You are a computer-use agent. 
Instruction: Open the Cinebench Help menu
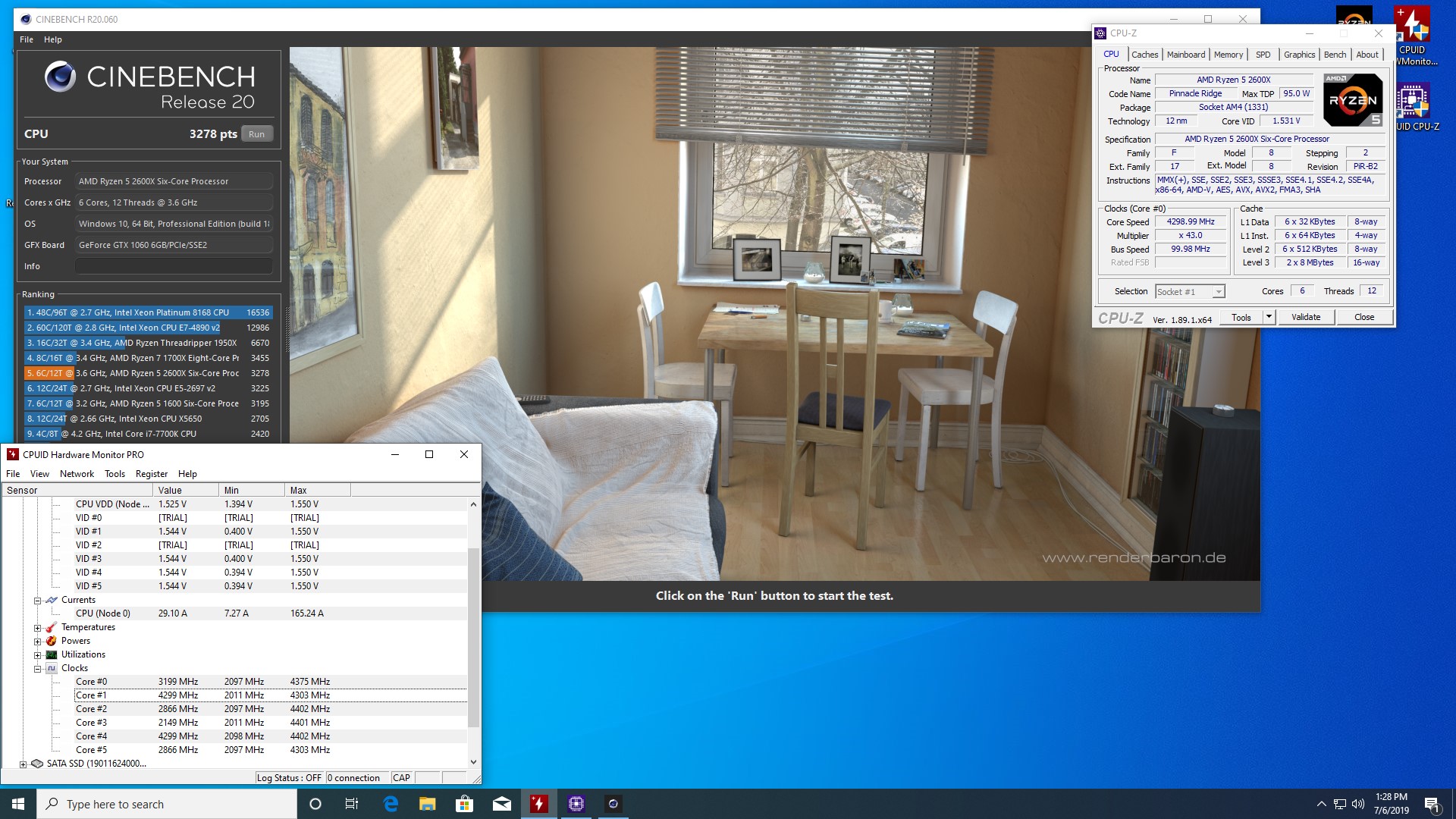pos(52,39)
